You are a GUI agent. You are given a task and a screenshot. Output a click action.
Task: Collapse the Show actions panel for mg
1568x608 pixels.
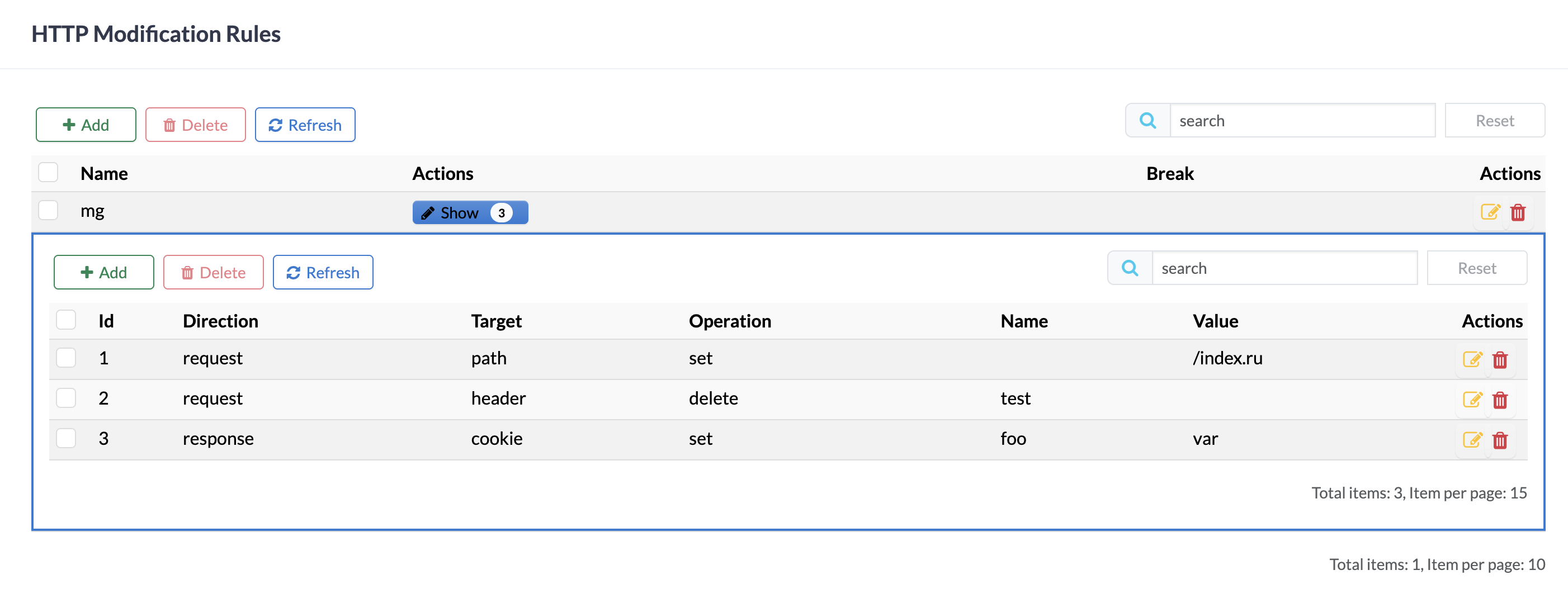pos(470,212)
